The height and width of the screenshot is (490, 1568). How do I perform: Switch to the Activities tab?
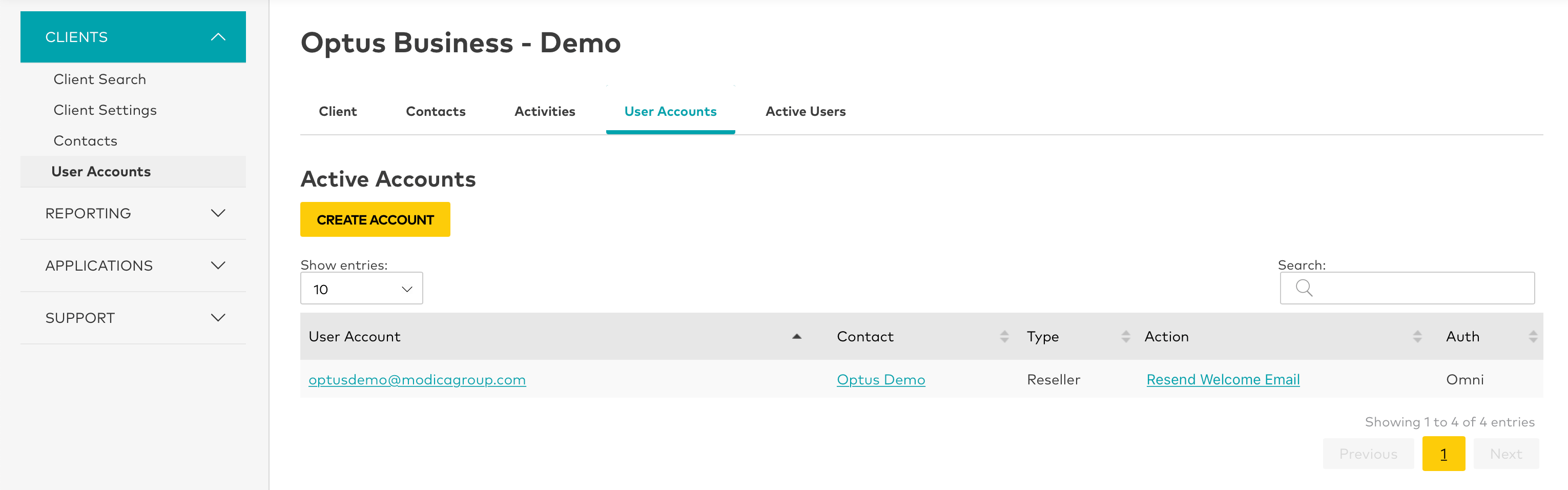(544, 111)
